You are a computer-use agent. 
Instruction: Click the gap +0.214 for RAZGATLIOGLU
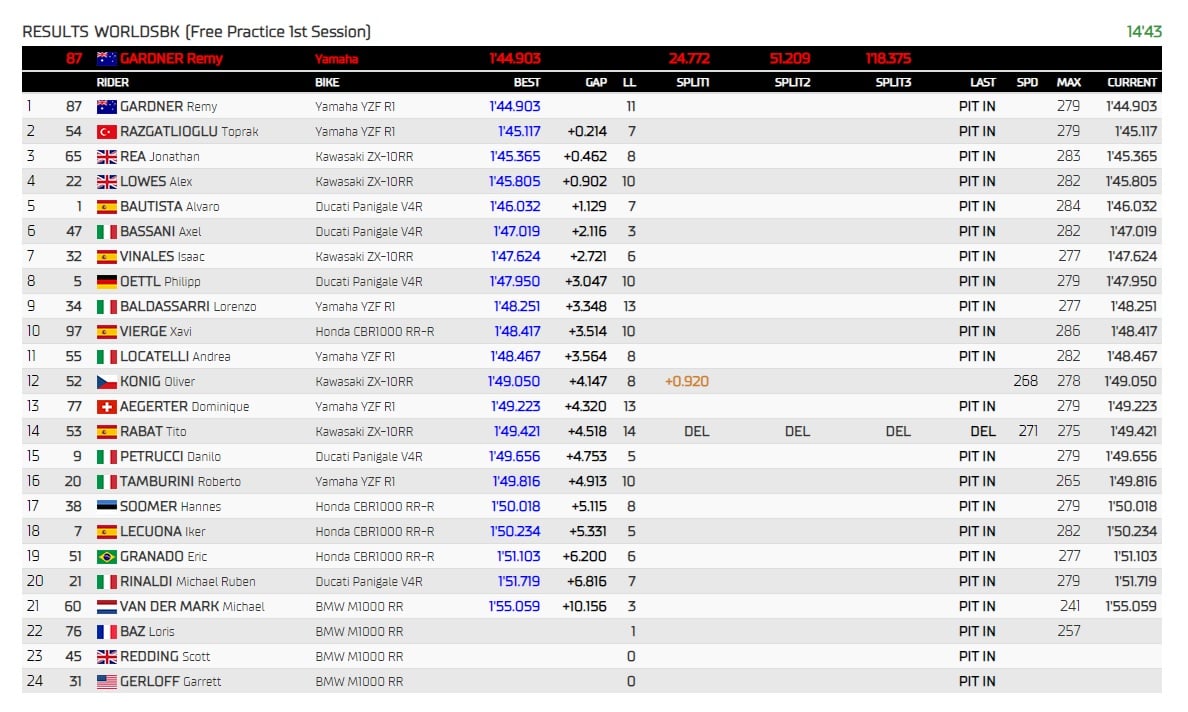click(587, 132)
